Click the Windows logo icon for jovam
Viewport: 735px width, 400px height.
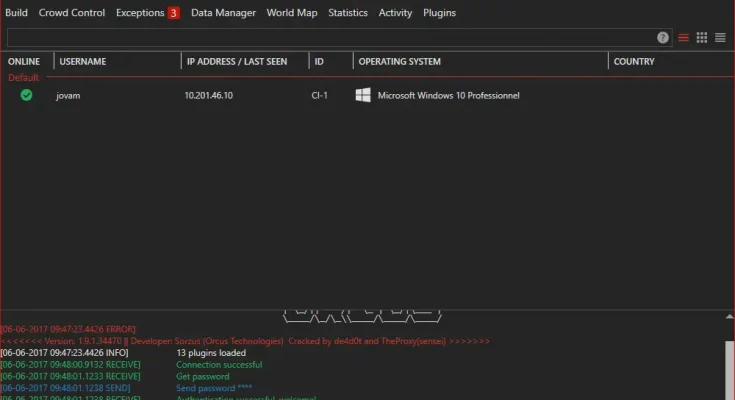(364, 95)
